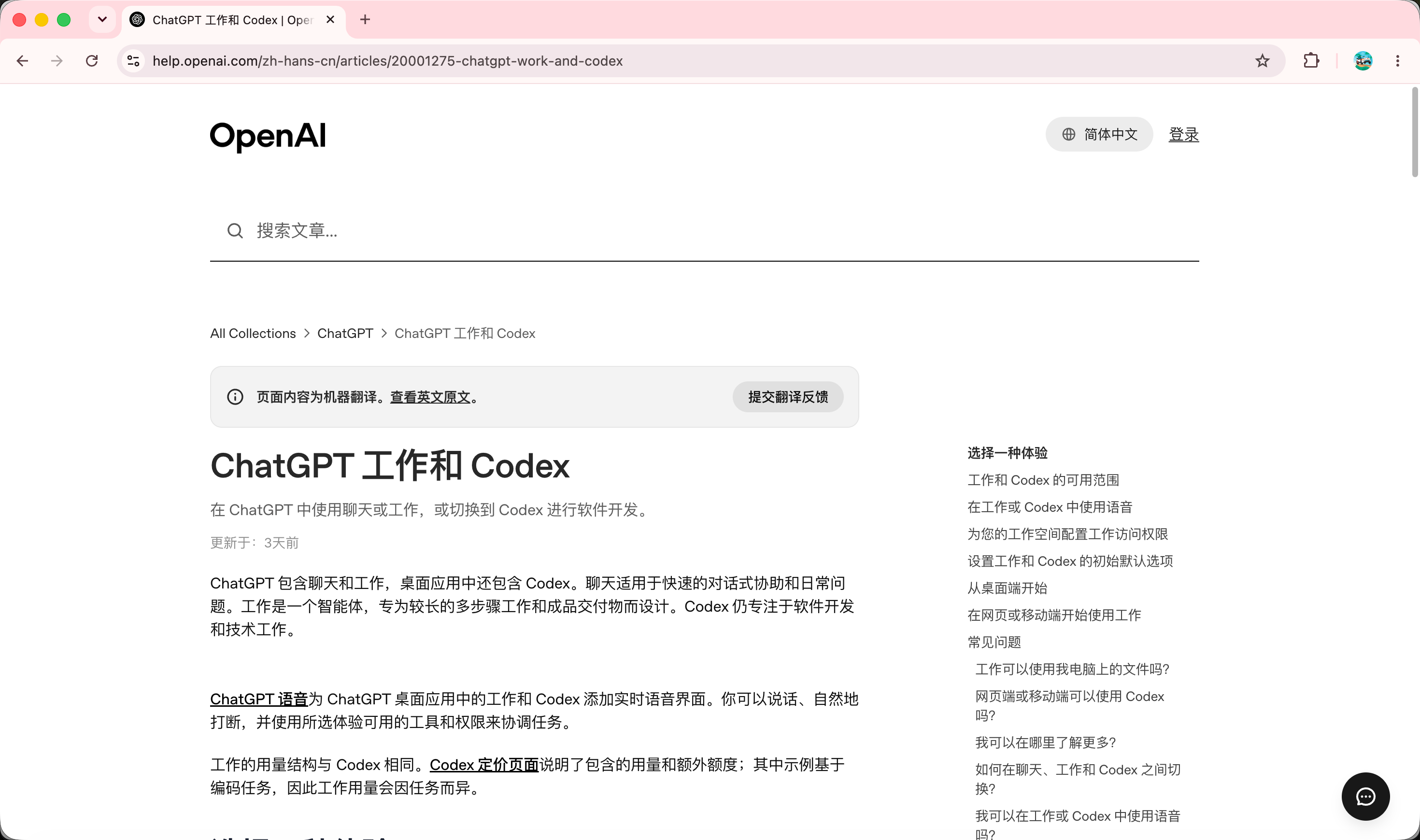
Task: Select the ChatGPT 工作和 Codex browser tab
Action: (x=233, y=20)
